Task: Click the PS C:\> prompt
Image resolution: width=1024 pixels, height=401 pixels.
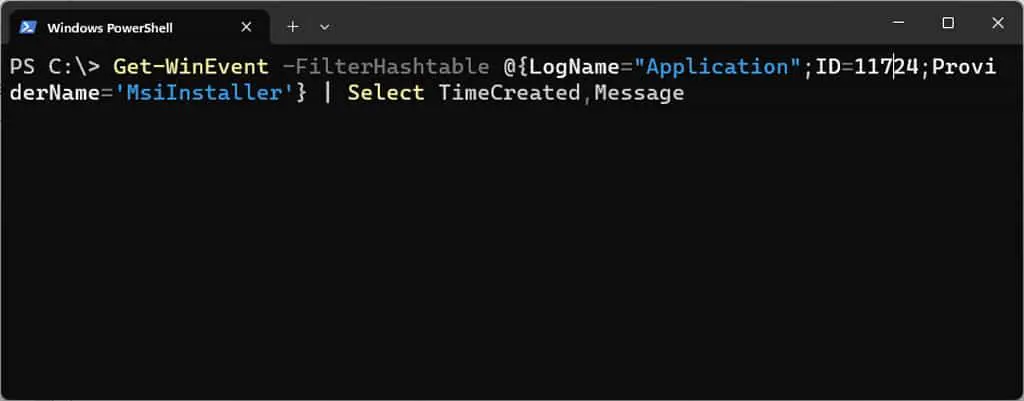Action: 55,67
